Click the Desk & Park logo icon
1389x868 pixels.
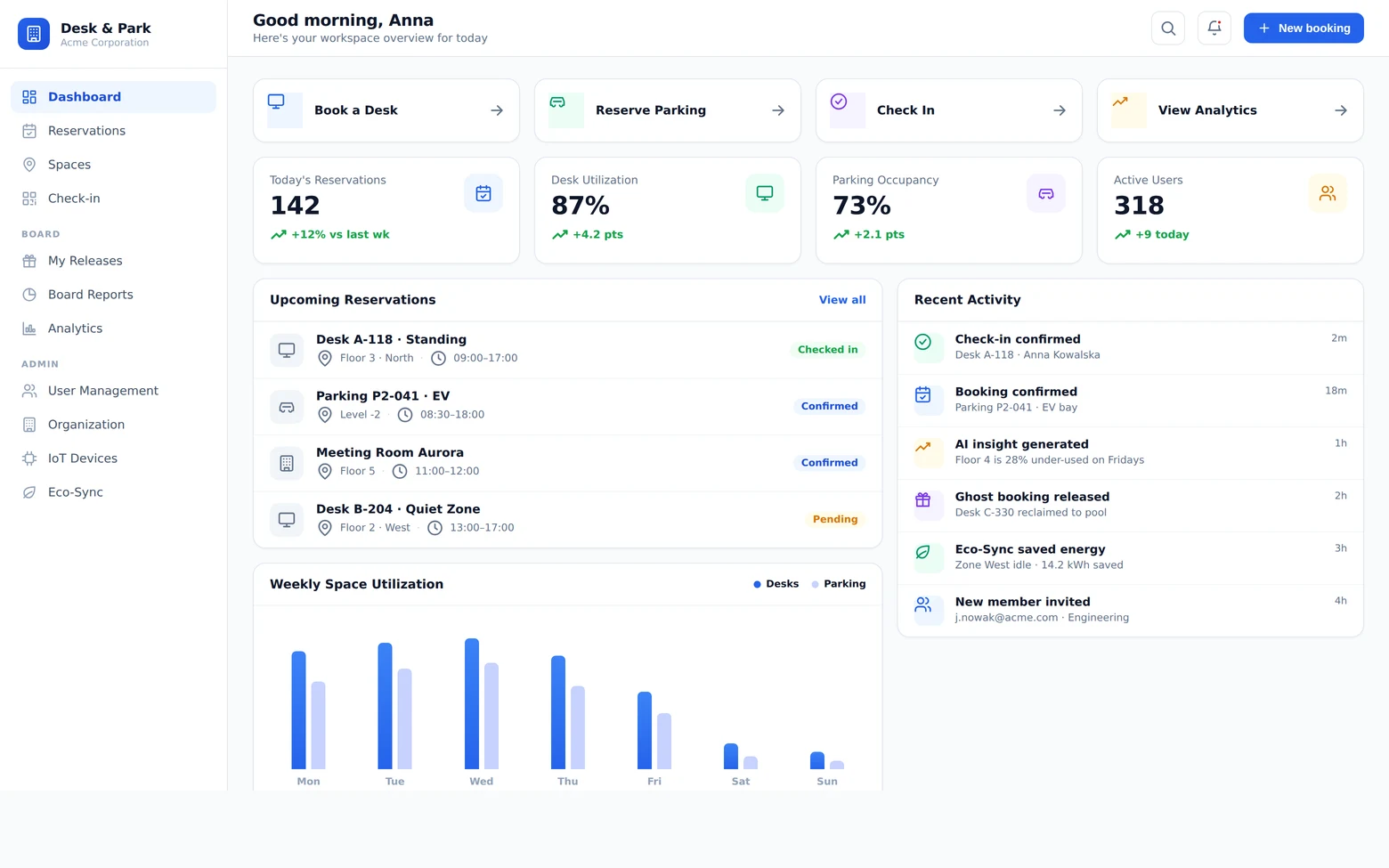[34, 34]
